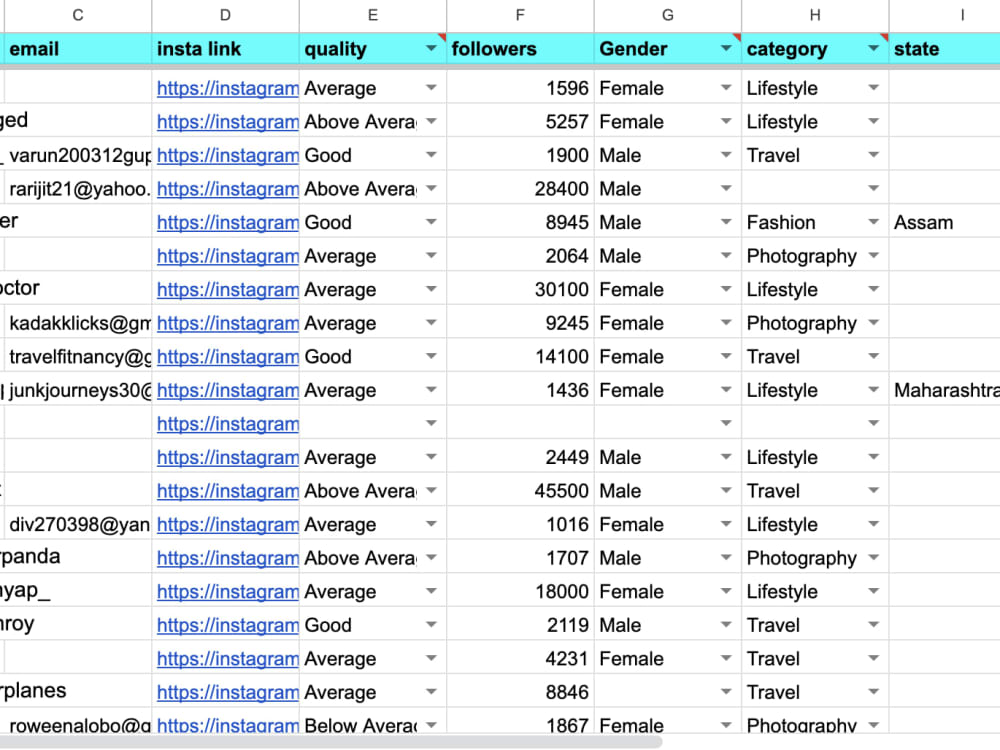Expand Gender dropdown in the 2064 followers row

point(726,256)
